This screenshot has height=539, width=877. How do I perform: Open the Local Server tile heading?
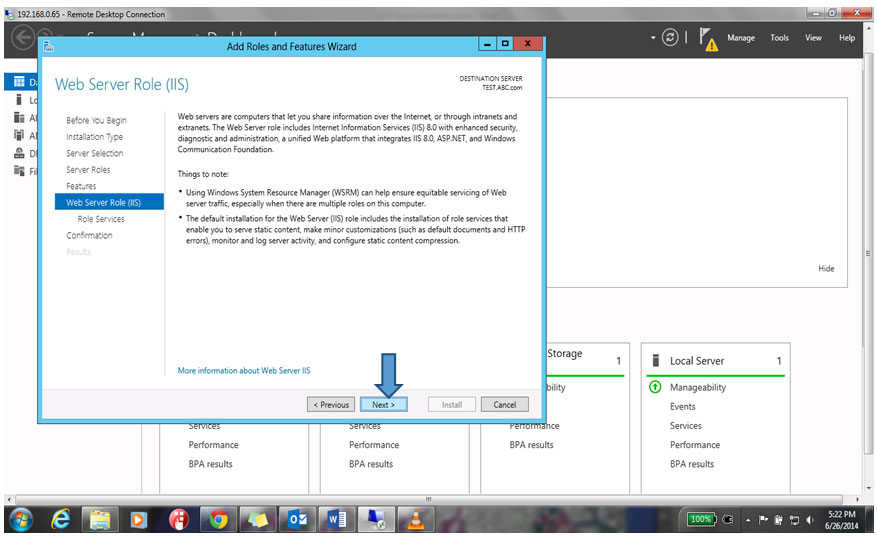click(697, 361)
